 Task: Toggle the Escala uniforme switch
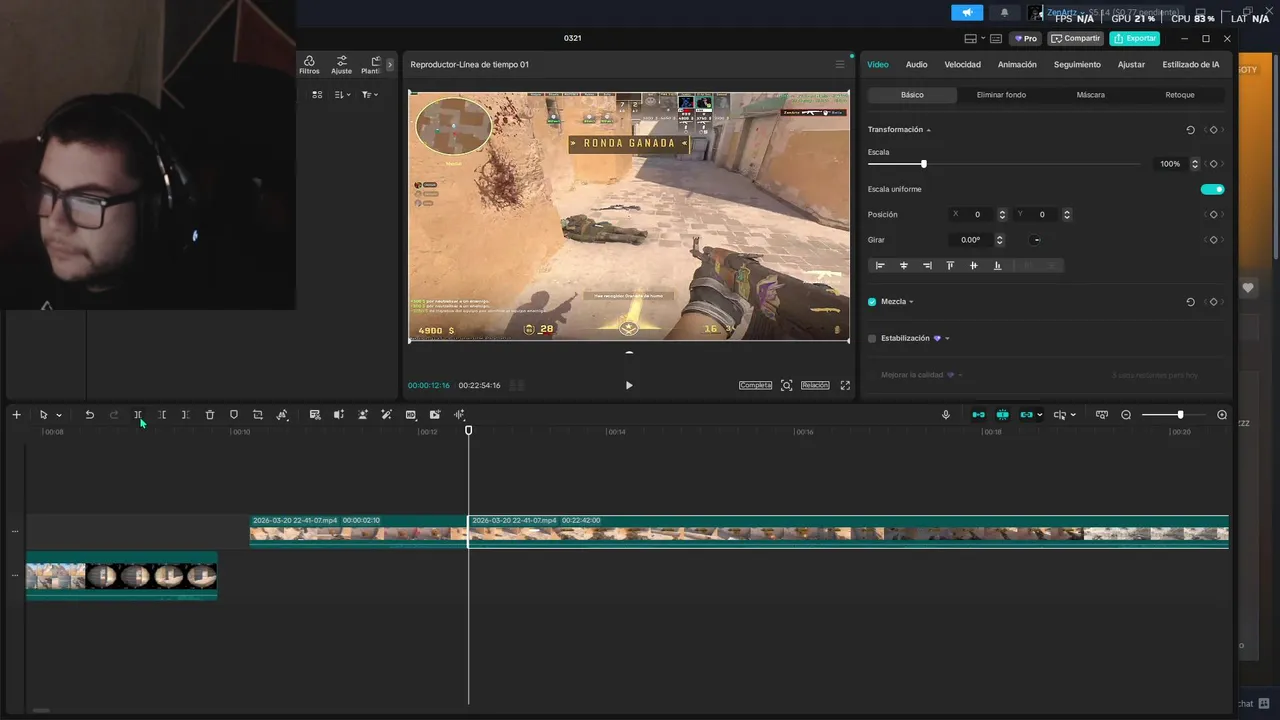[1212, 189]
